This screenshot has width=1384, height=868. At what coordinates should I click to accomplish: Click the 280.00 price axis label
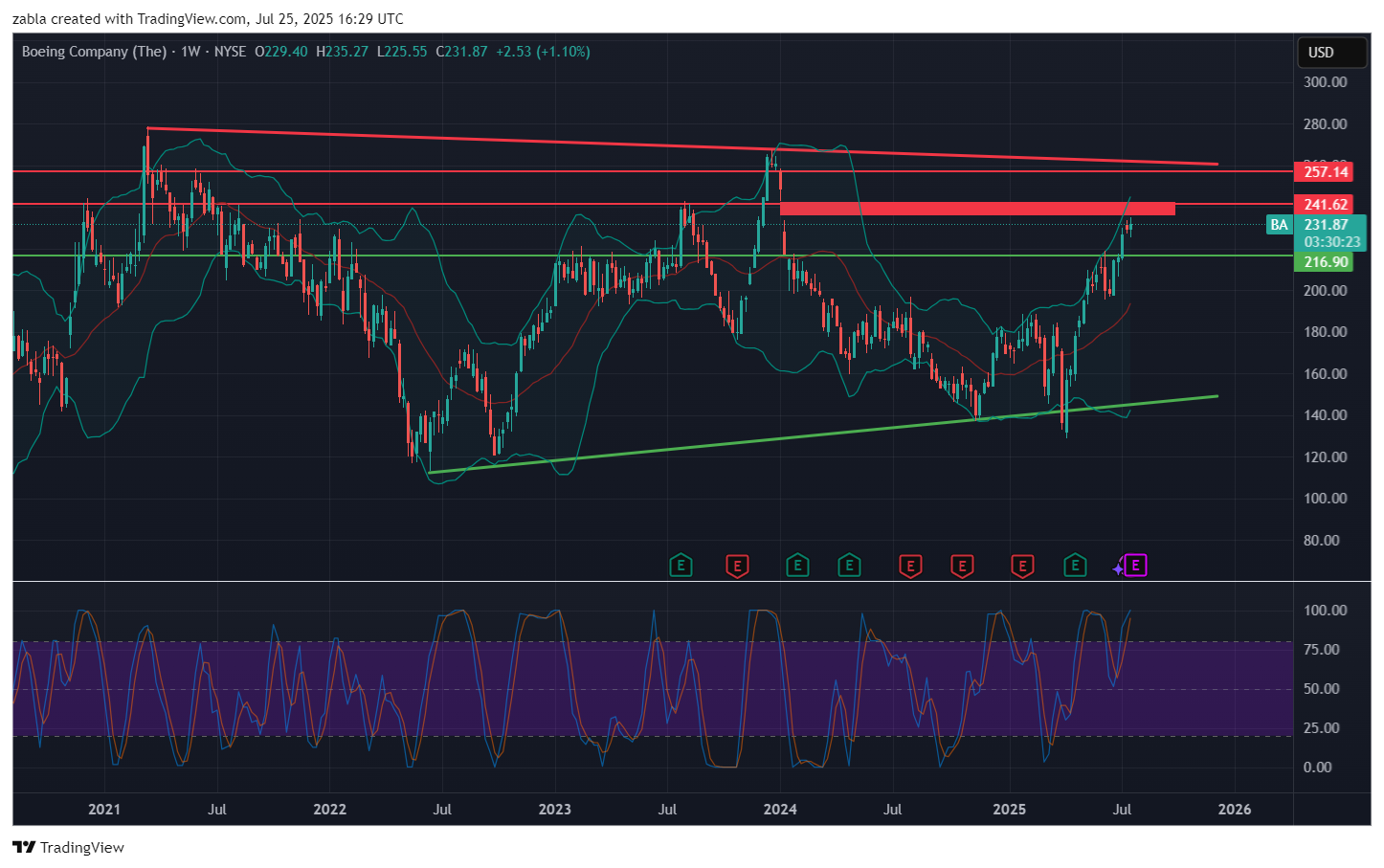(1325, 124)
